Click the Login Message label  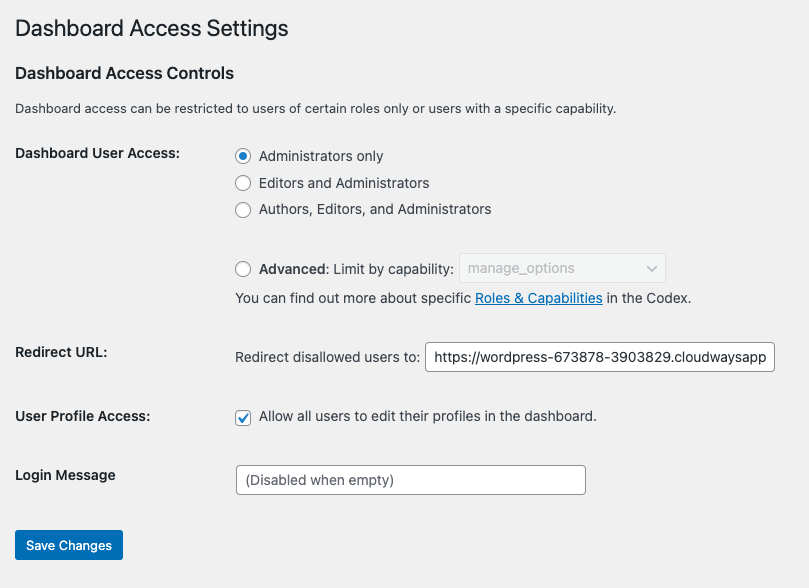(x=65, y=475)
